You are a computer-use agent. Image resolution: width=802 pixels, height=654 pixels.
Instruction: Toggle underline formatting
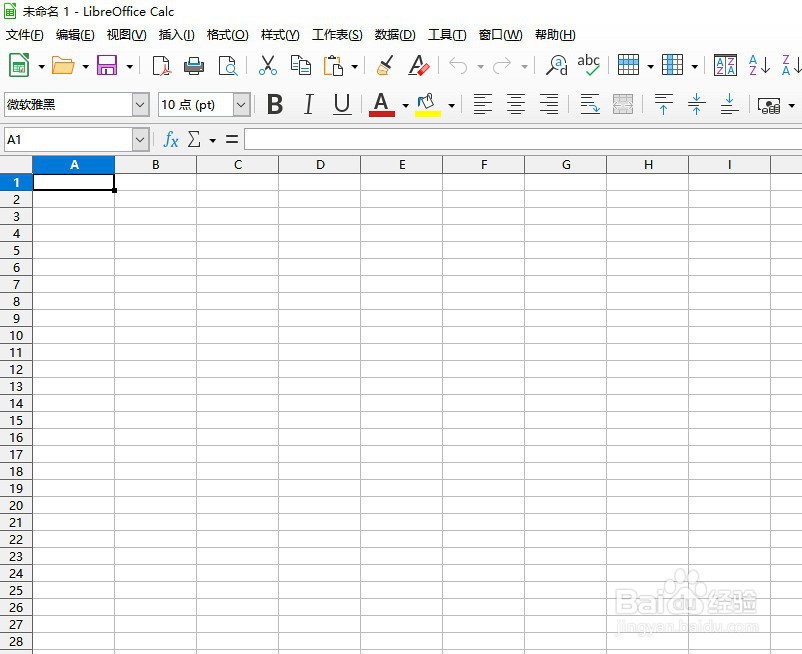[341, 104]
